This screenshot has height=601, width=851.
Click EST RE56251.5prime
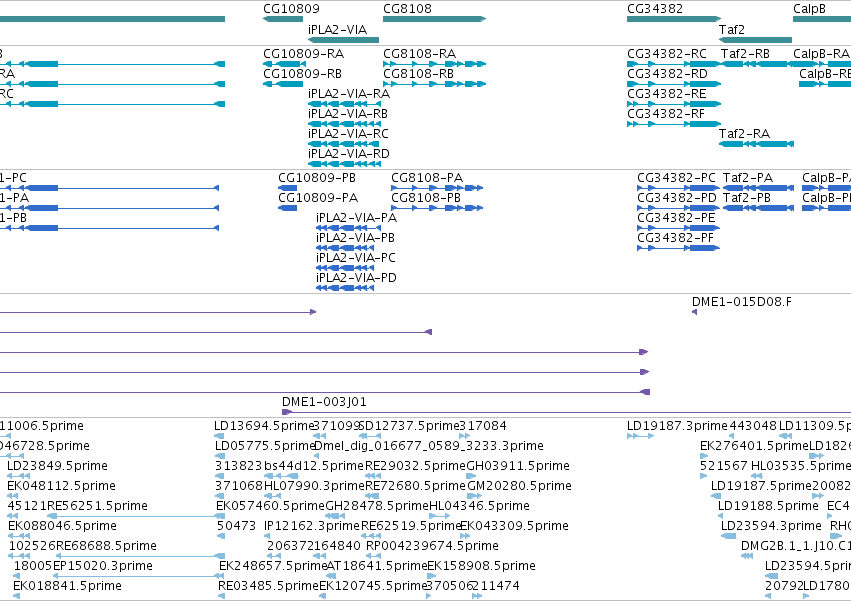pyautogui.click(x=98, y=507)
